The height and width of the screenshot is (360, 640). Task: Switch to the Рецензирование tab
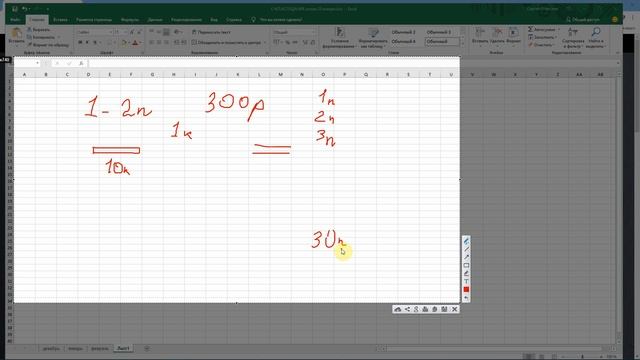pos(186,20)
